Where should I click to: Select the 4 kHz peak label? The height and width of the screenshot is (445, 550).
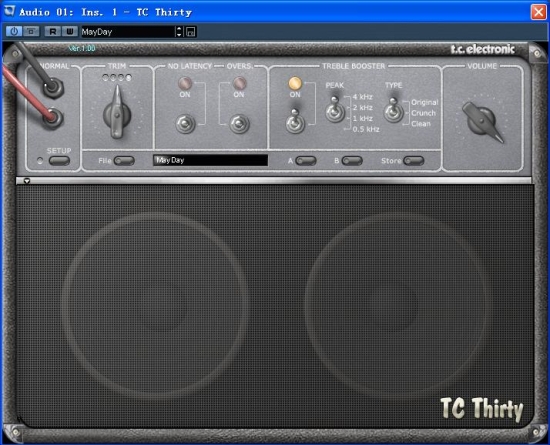pos(363,97)
